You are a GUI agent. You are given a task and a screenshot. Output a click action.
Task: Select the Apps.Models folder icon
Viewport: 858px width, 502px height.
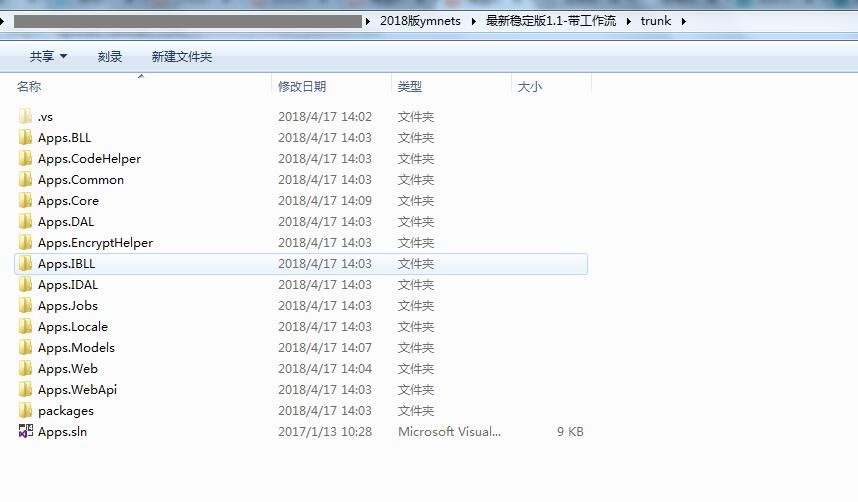point(25,347)
